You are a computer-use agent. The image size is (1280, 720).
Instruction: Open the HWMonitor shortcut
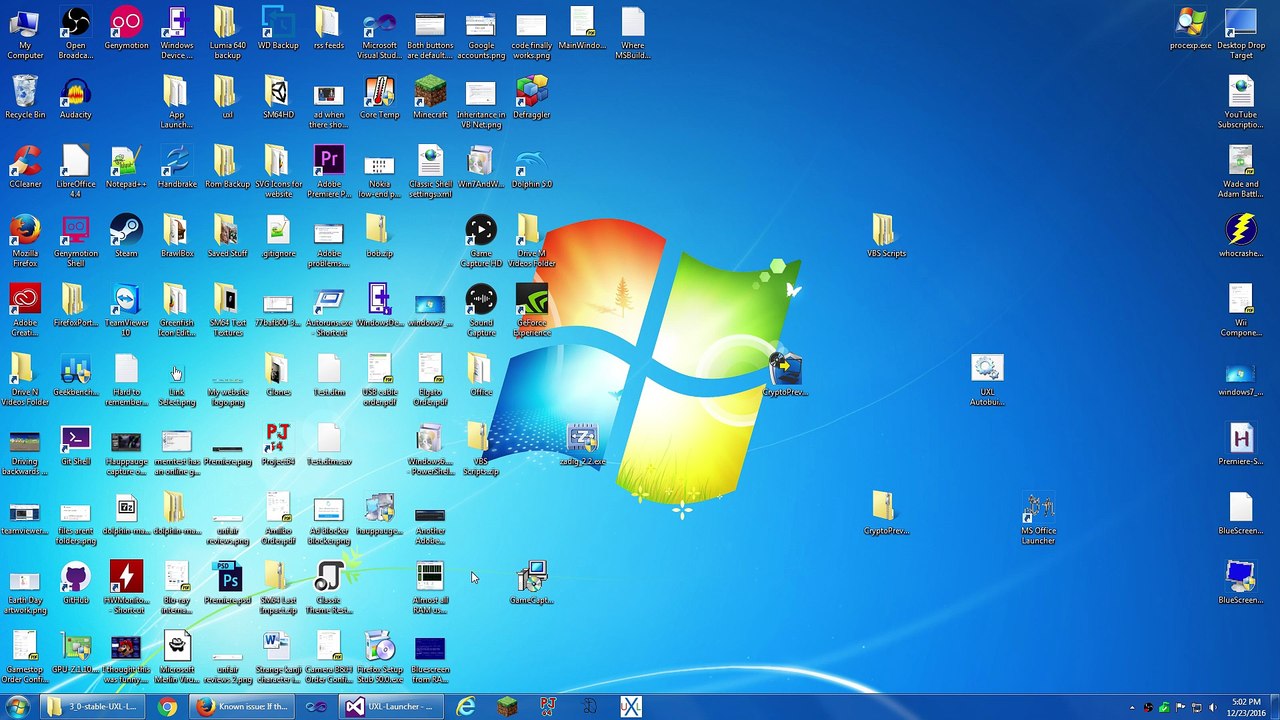tap(126, 588)
